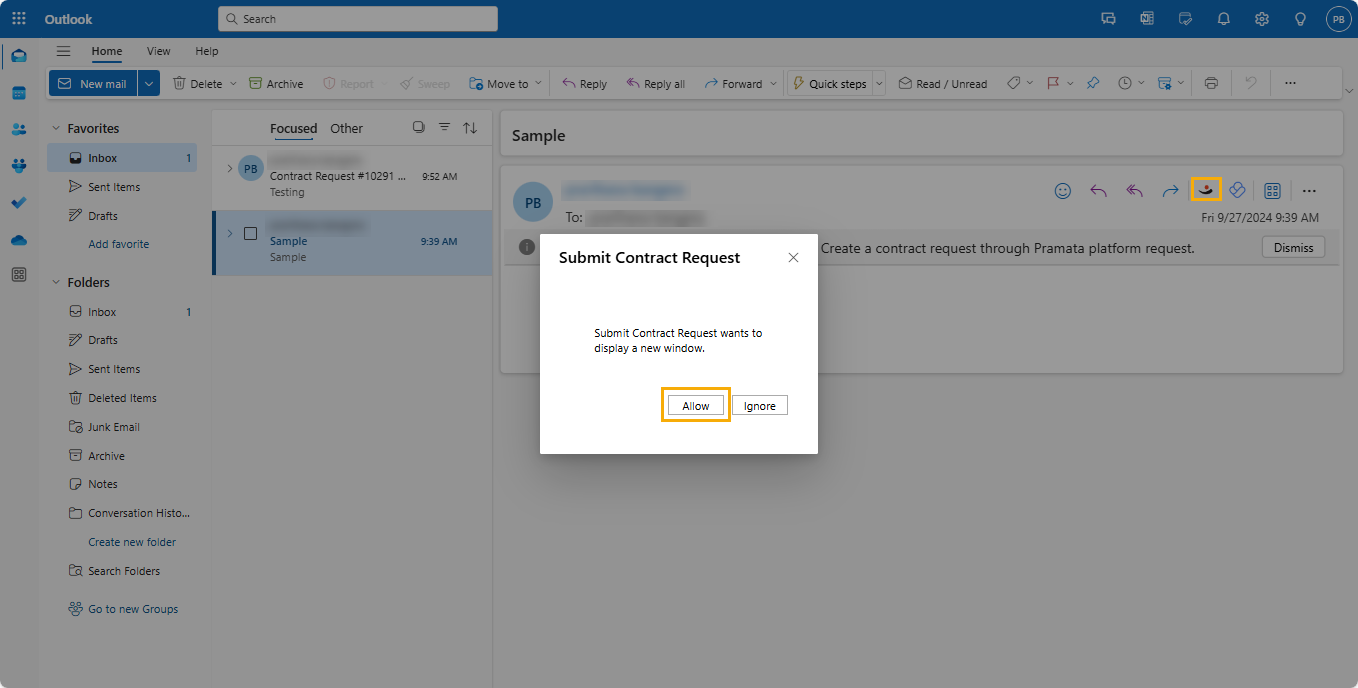
Task: Select the Focused inbox tab
Action: coord(293,128)
